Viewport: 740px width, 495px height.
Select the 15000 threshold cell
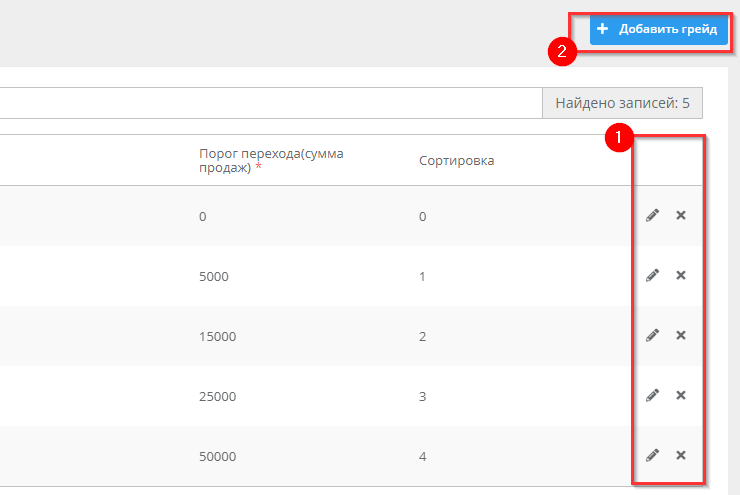click(x=217, y=336)
